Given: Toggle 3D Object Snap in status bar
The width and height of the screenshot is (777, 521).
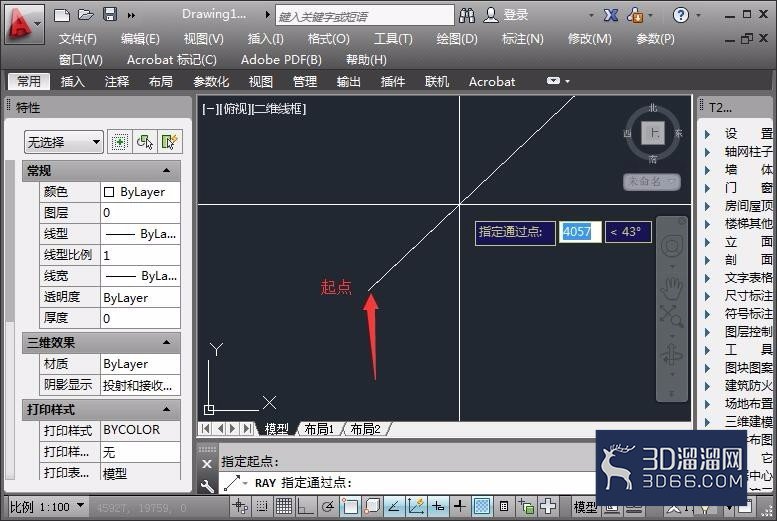Looking at the screenshot, I should click(x=372, y=506).
